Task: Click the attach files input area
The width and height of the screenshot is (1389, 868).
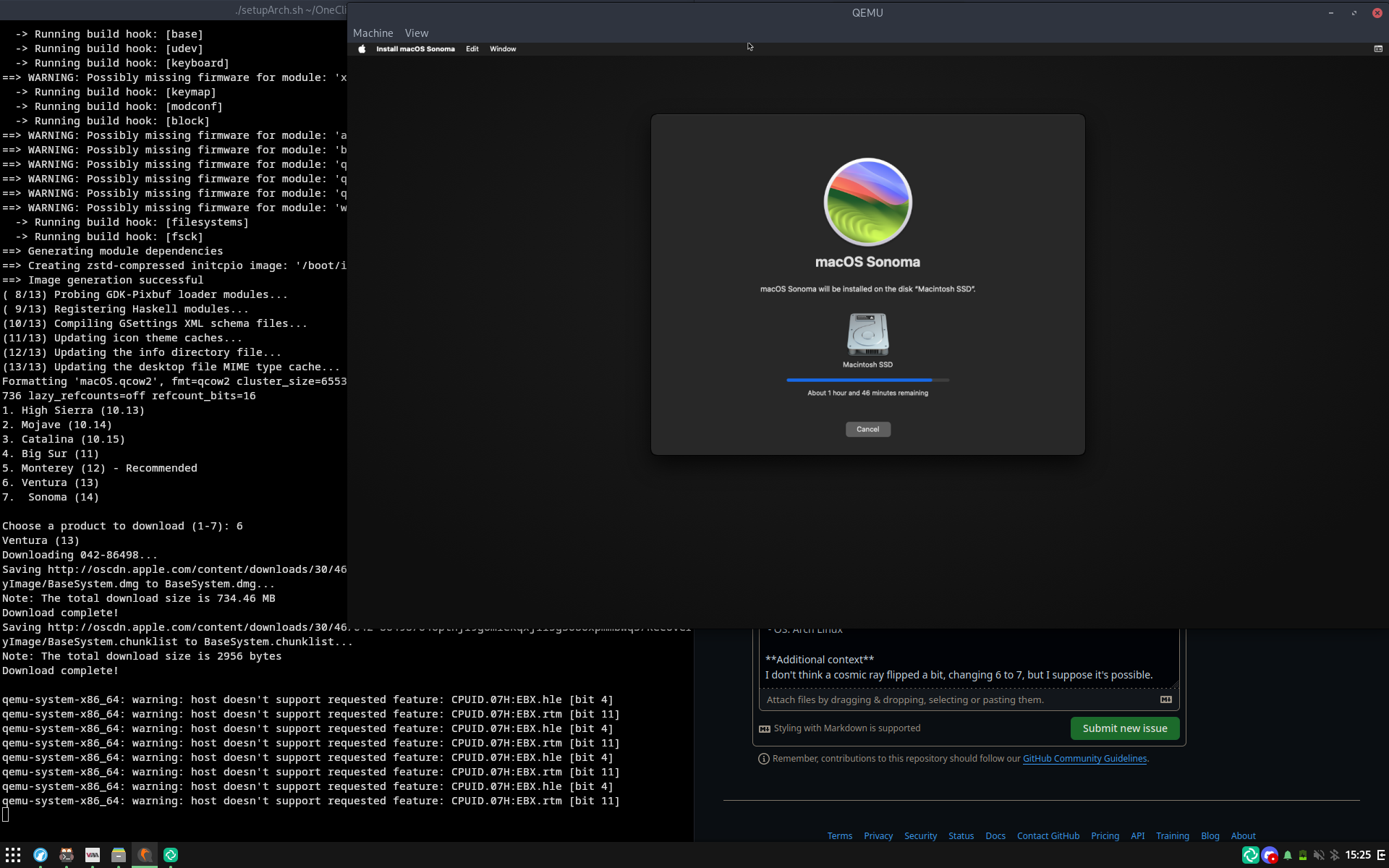Action: click(940, 699)
